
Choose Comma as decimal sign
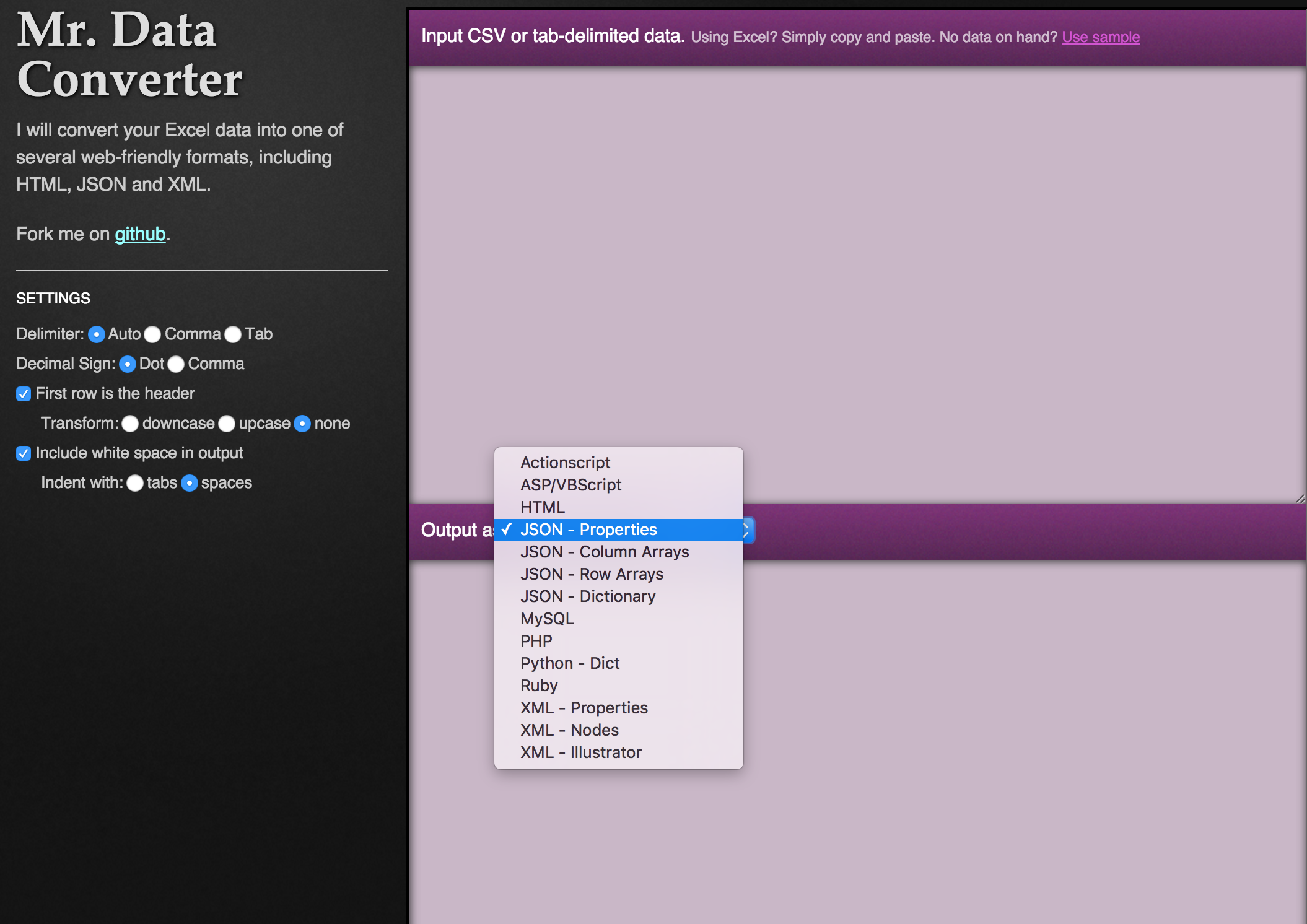tap(176, 364)
